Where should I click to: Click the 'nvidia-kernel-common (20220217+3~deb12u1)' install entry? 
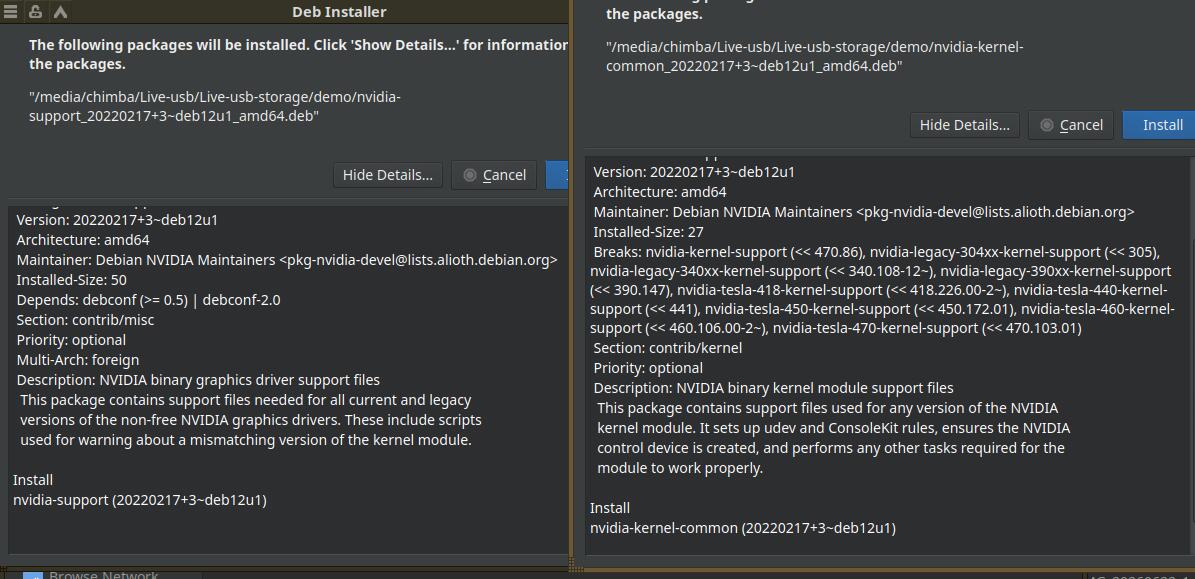point(743,528)
